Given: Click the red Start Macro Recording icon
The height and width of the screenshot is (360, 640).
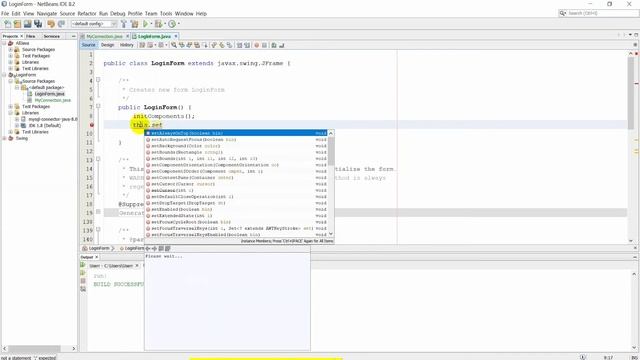Looking at the screenshot, I should [257, 45].
